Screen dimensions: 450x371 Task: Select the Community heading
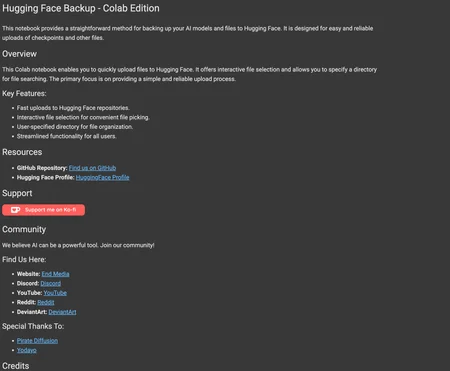click(x=24, y=230)
